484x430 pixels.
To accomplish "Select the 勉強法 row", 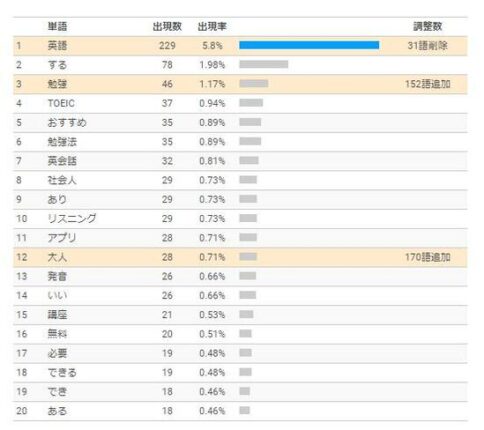I will pyautogui.click(x=240, y=142).
